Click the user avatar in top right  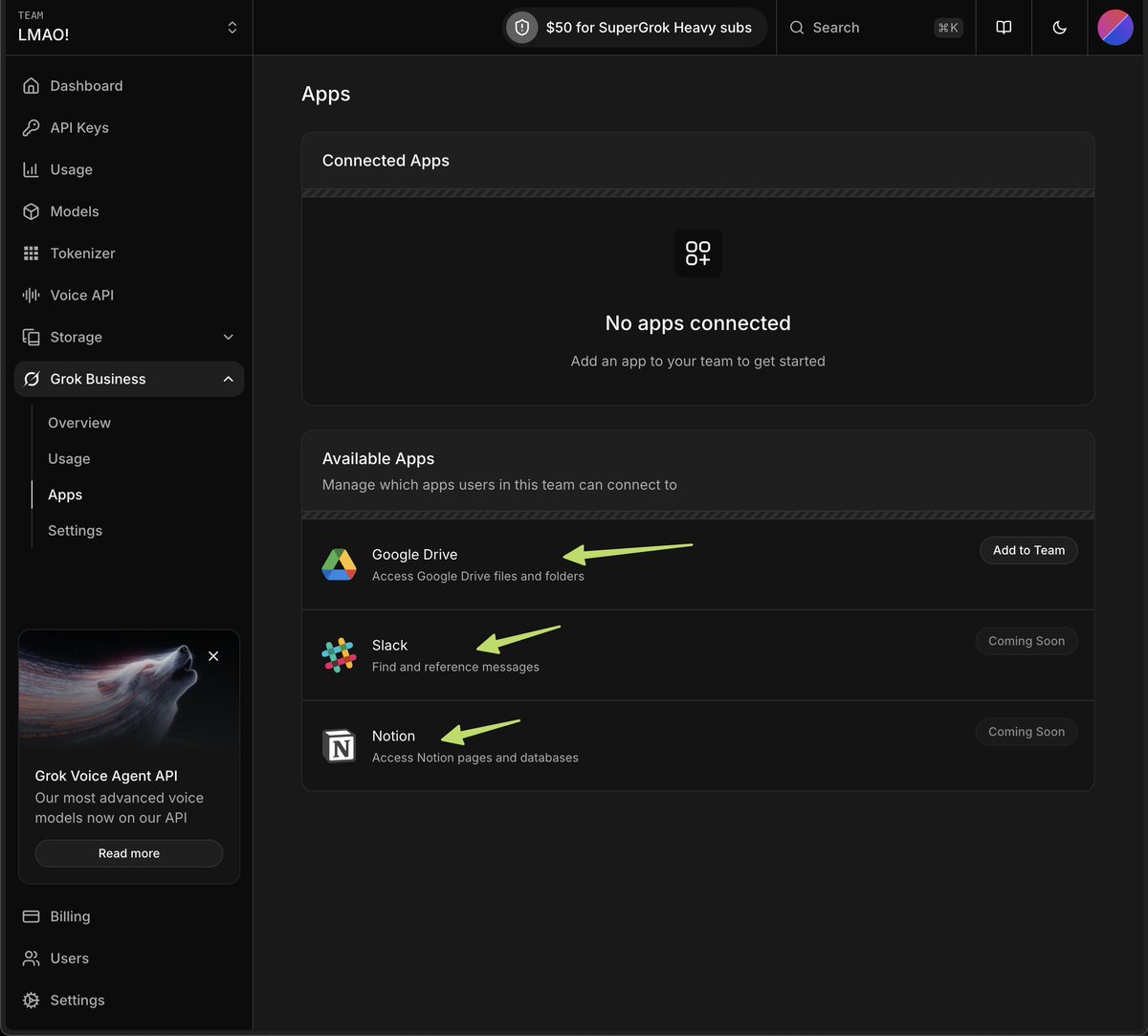pyautogui.click(x=1115, y=28)
